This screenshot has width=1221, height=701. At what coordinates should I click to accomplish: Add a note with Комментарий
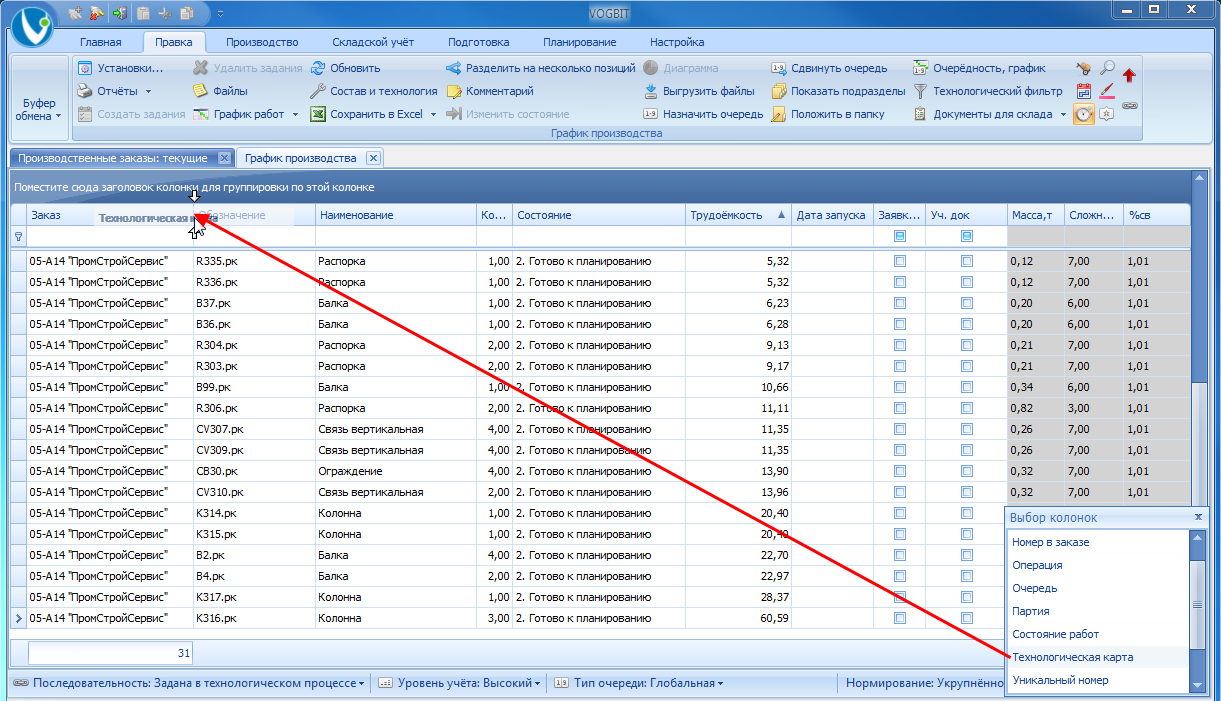click(x=490, y=91)
